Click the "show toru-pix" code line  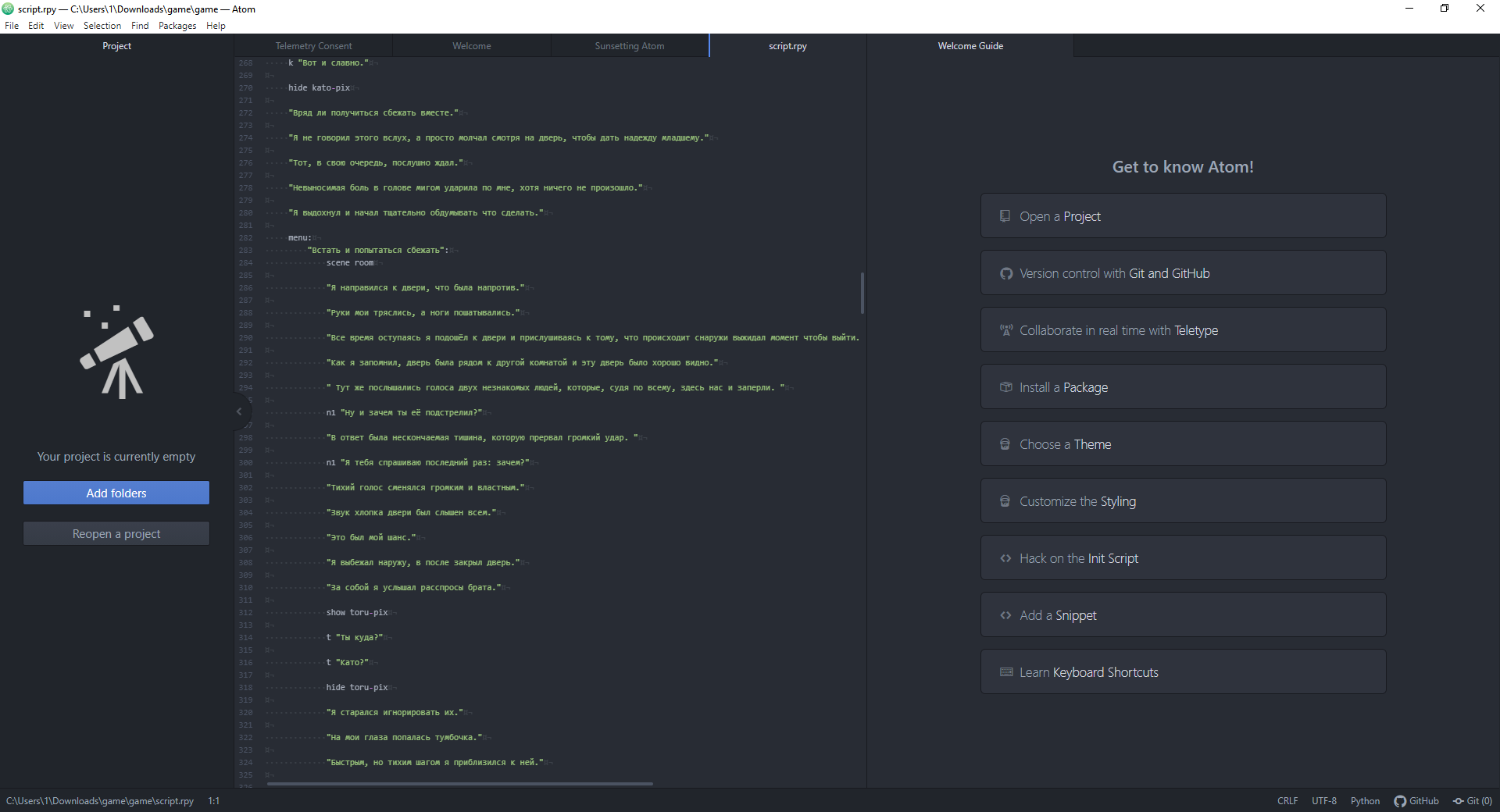point(357,613)
